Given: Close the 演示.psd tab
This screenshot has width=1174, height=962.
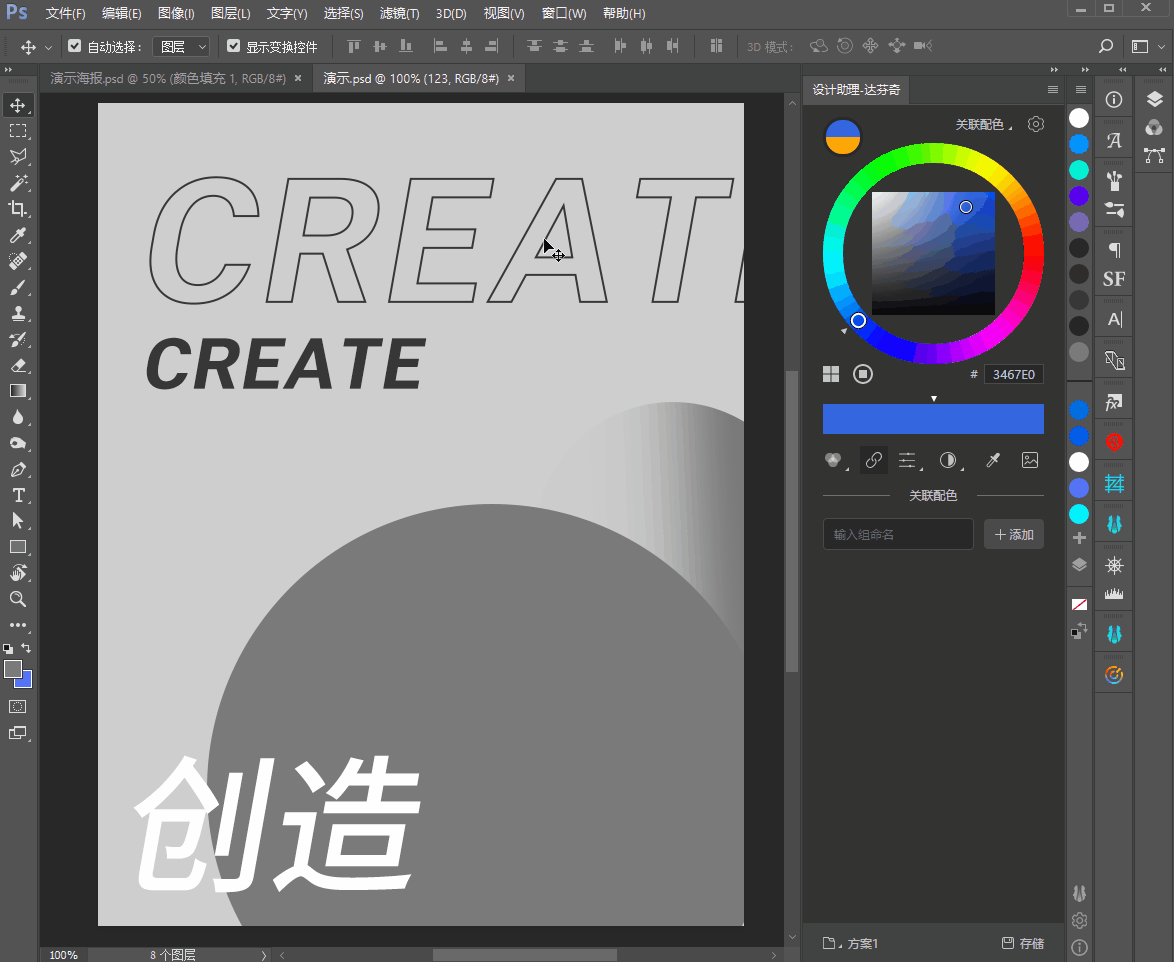Looking at the screenshot, I should pos(511,78).
